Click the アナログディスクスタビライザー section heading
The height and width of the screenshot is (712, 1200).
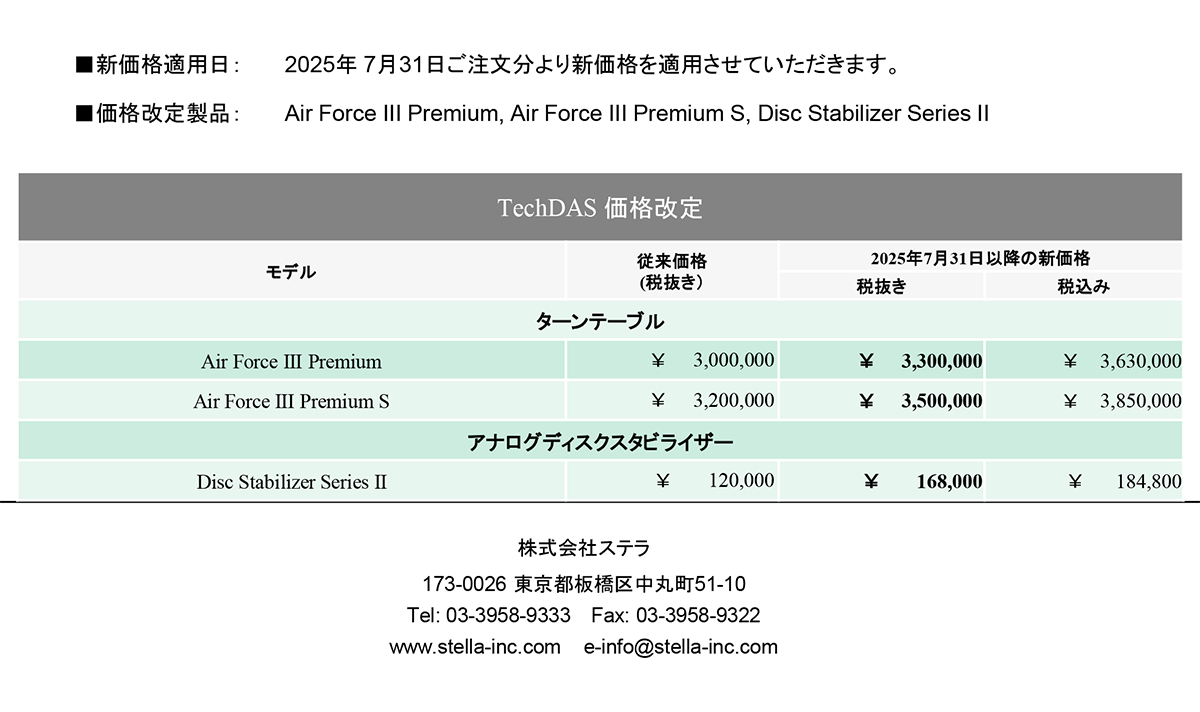[x=600, y=441]
